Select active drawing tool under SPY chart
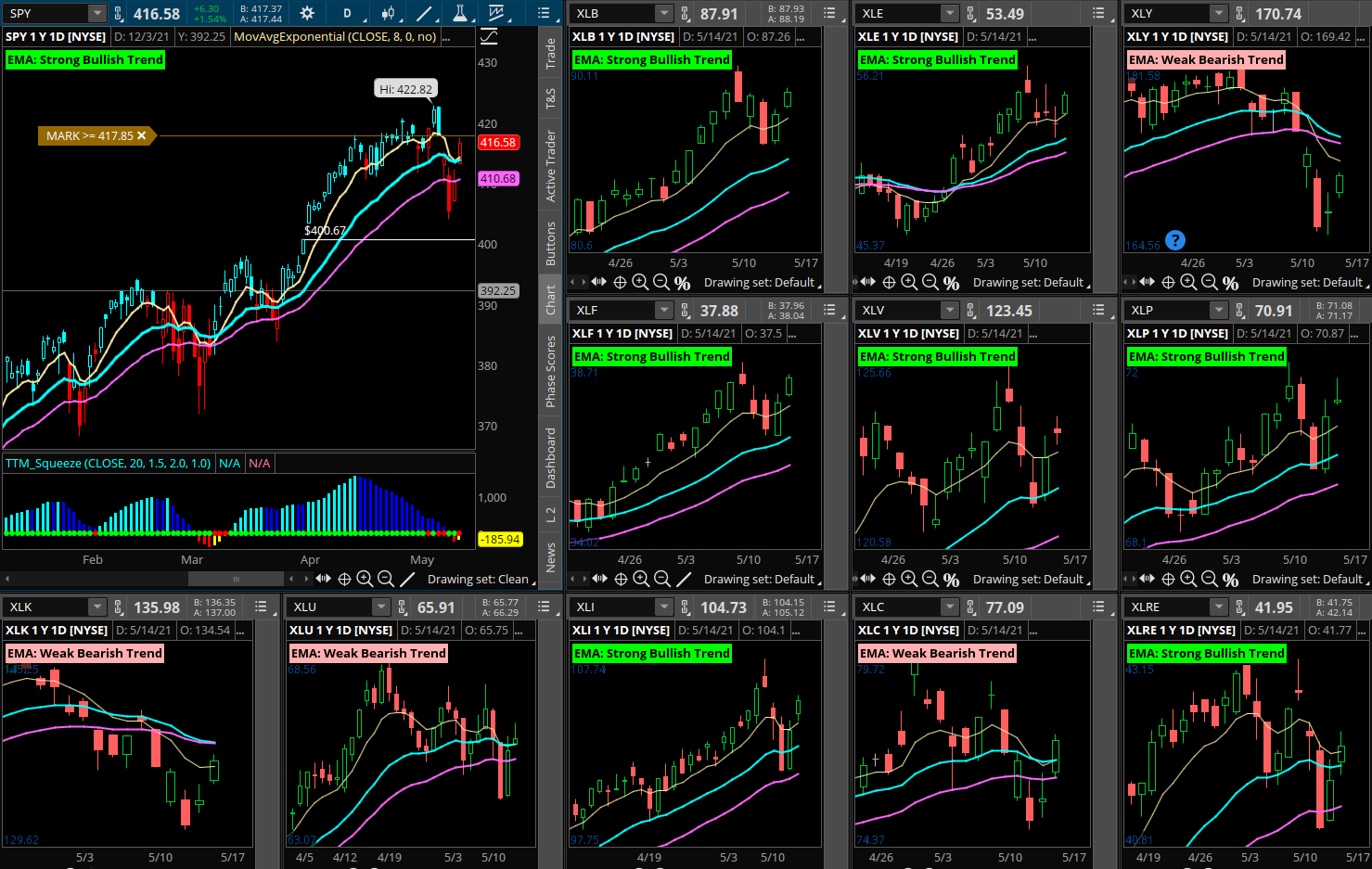 [407, 579]
